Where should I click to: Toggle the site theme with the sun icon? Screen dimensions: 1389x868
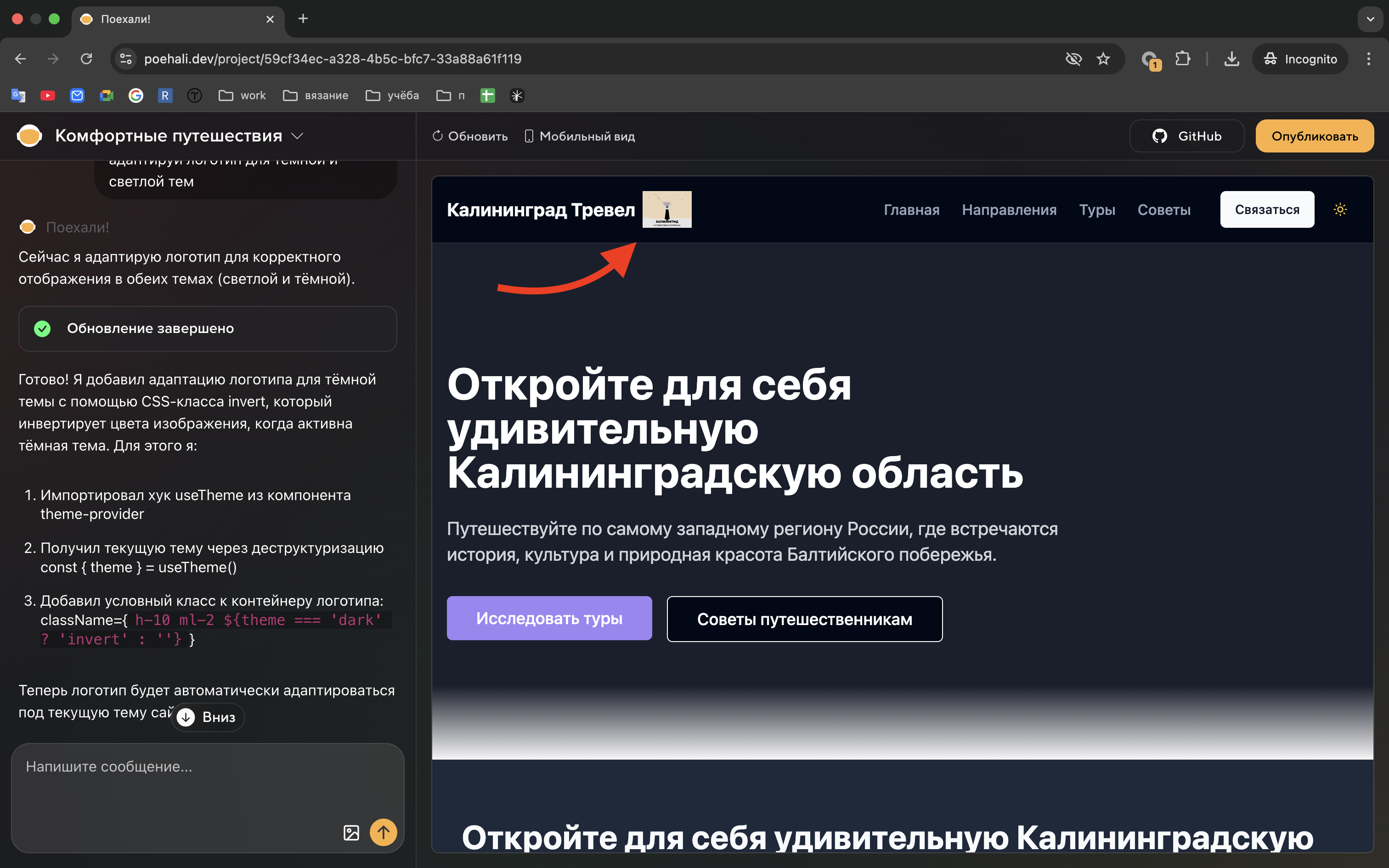pos(1340,209)
